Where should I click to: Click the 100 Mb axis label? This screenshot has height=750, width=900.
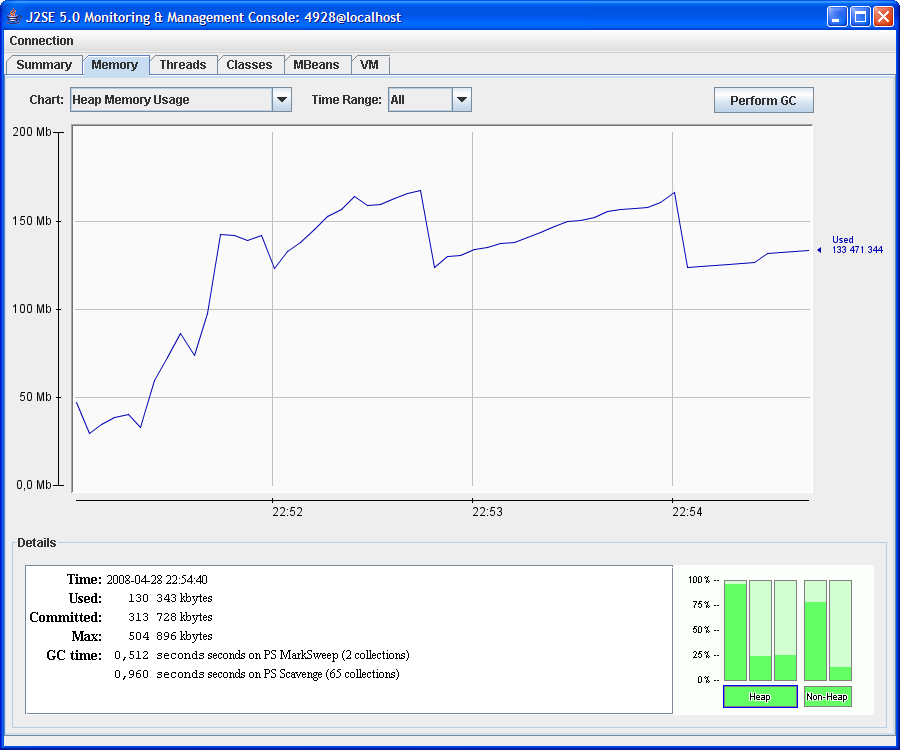click(x=32, y=309)
